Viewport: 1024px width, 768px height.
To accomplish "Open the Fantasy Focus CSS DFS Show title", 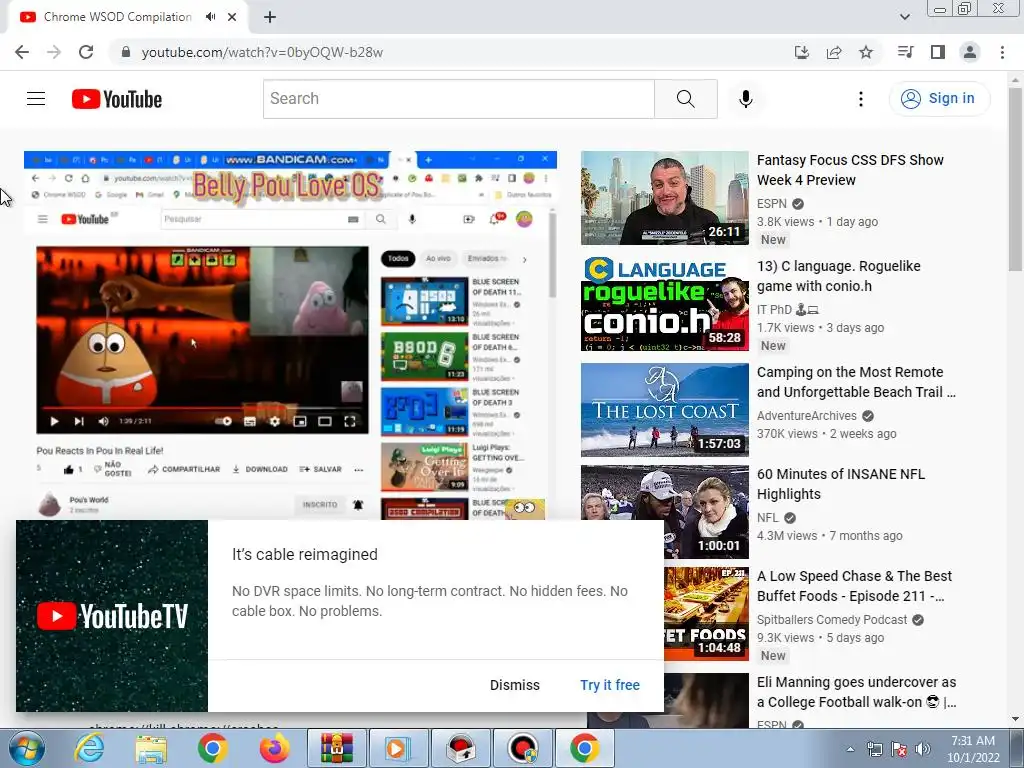I will pyautogui.click(x=850, y=170).
